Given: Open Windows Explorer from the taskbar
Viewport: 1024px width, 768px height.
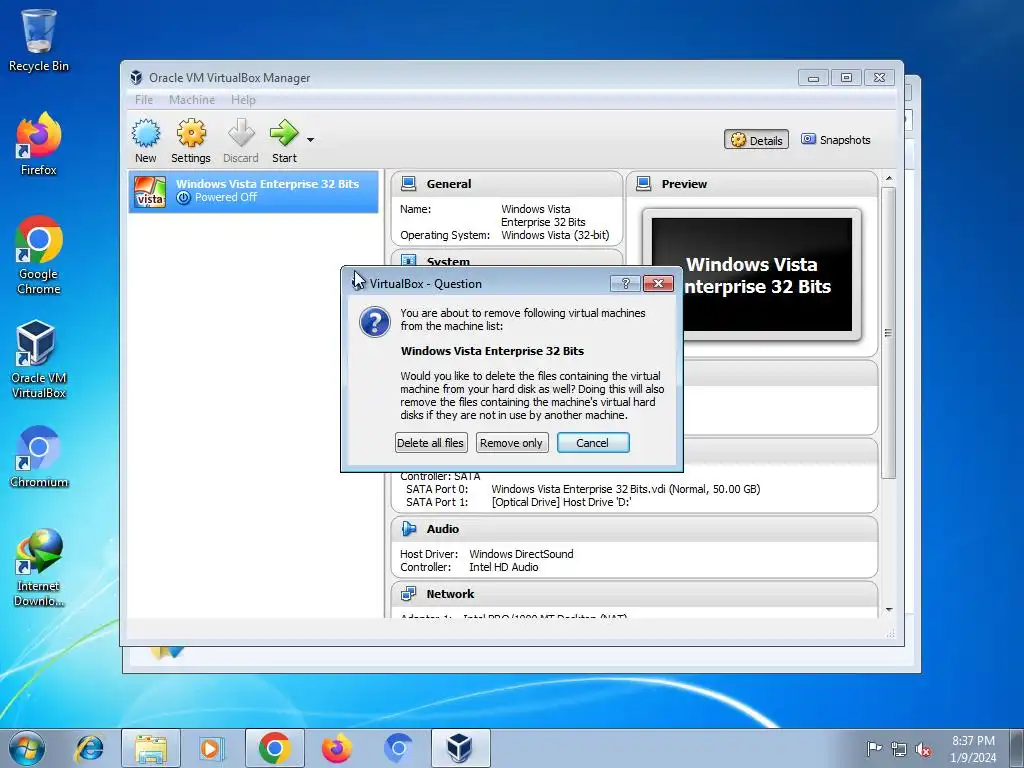Looking at the screenshot, I should tap(151, 748).
